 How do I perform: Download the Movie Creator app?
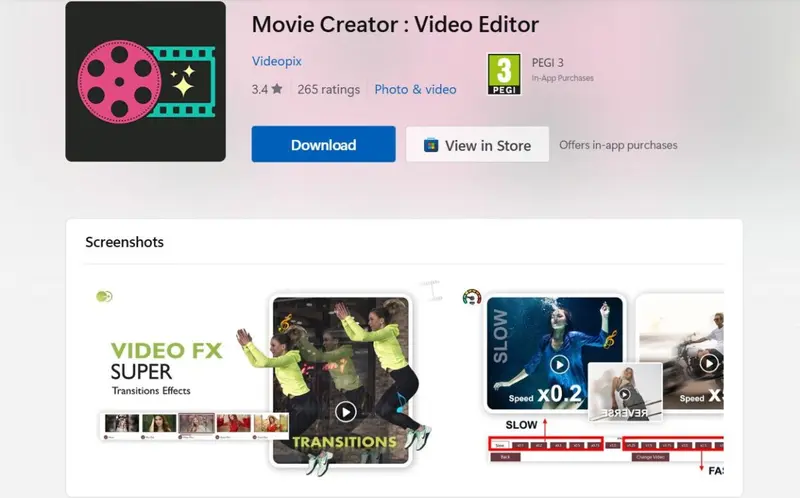point(323,145)
